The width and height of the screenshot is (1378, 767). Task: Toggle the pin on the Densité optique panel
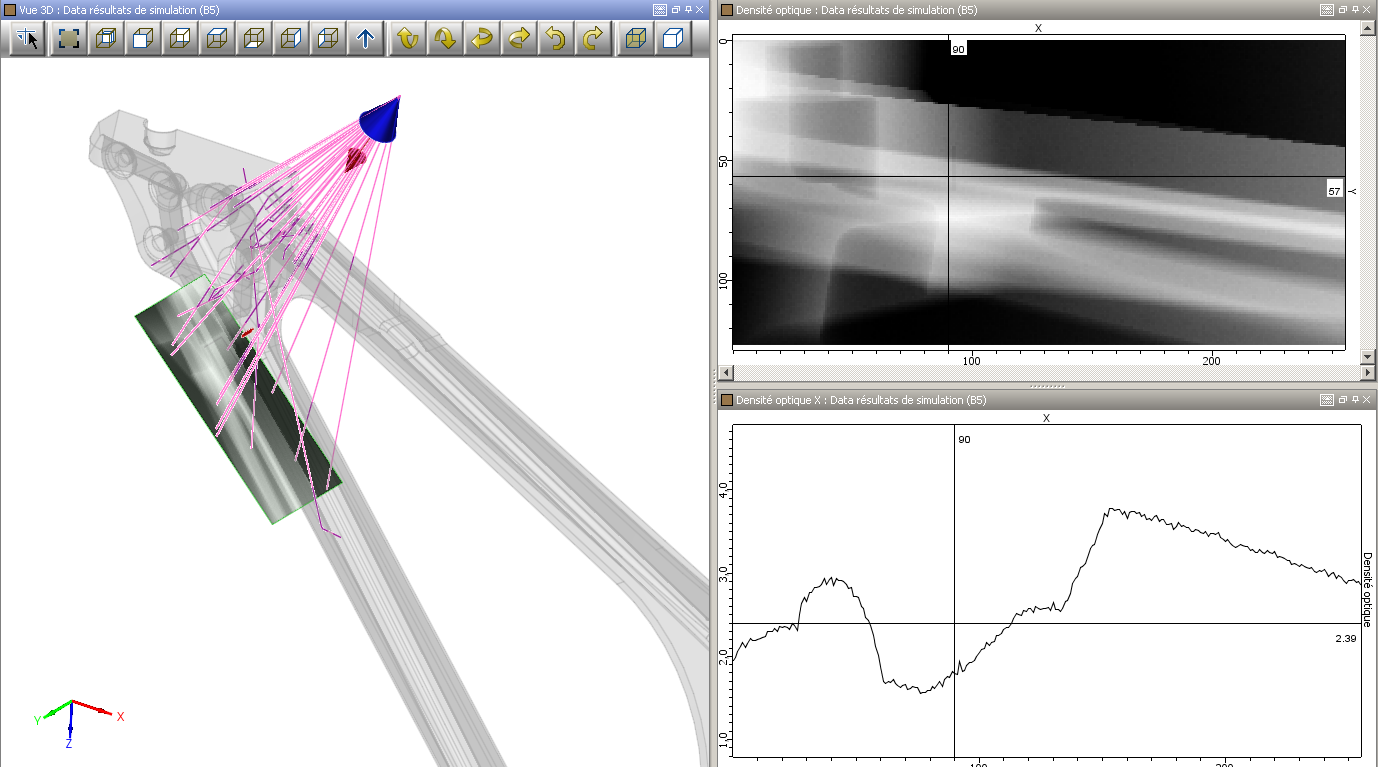click(x=1355, y=9)
